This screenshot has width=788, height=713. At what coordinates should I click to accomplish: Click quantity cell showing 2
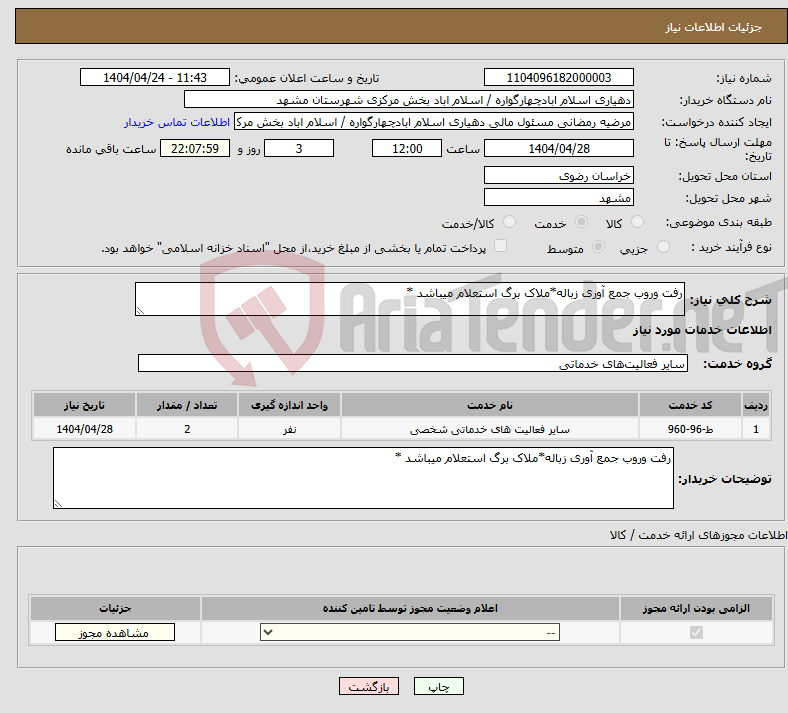click(187, 429)
